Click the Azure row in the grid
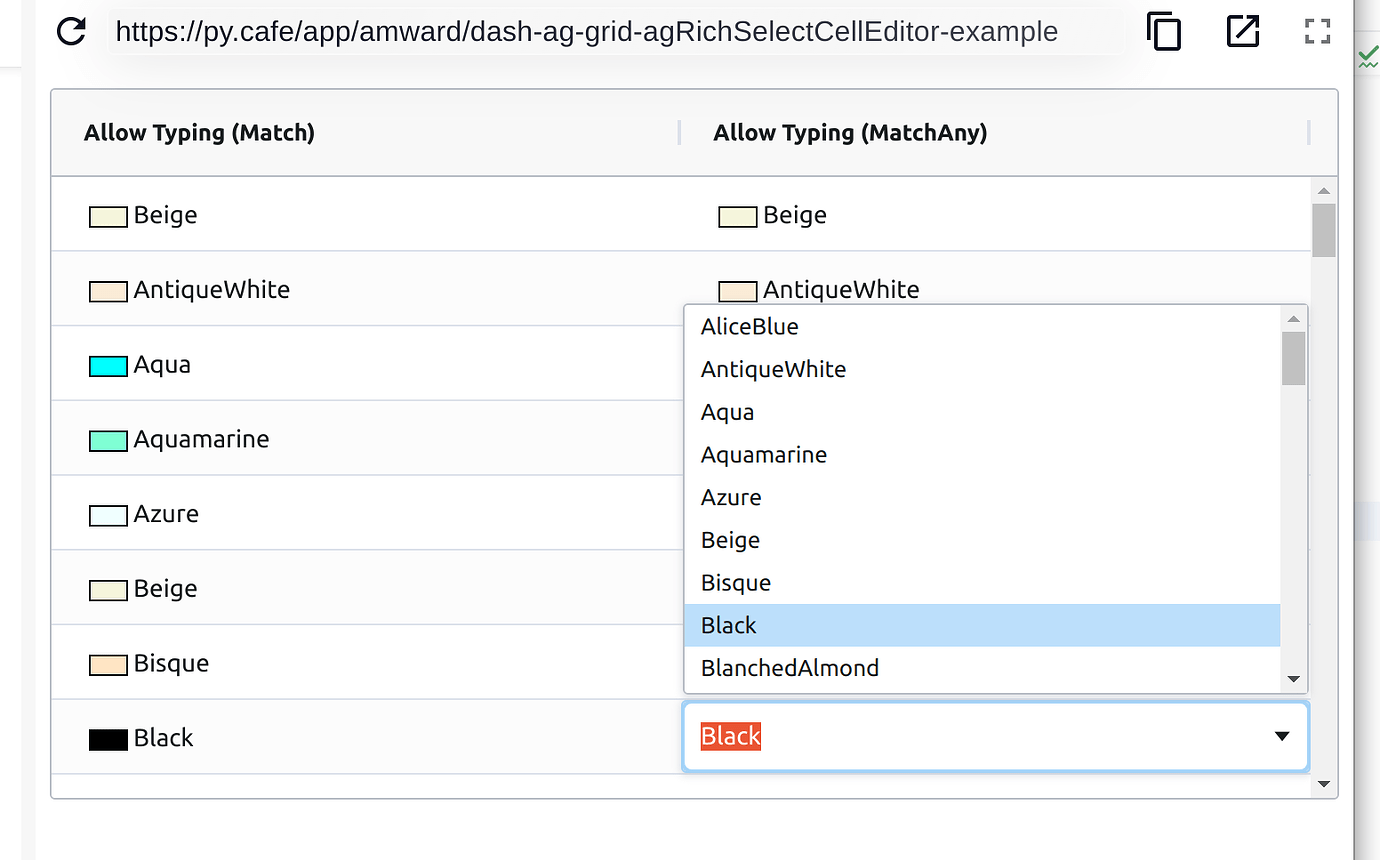Image resolution: width=1380 pixels, height=860 pixels. (166, 513)
